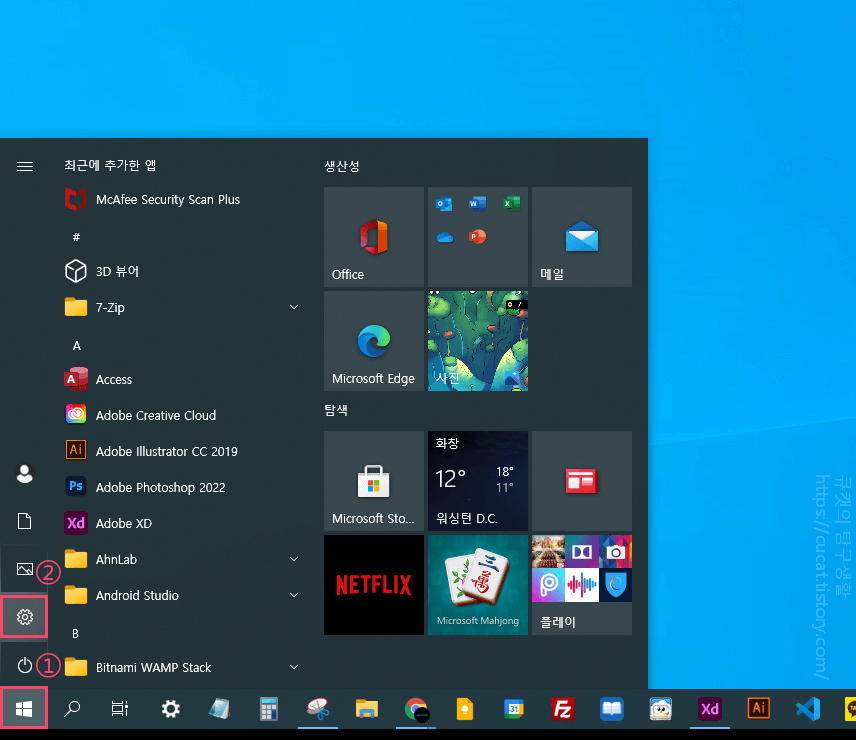Image resolution: width=856 pixels, height=740 pixels.
Task: Launch Microsoft Mahjong tile
Action: 478,584
